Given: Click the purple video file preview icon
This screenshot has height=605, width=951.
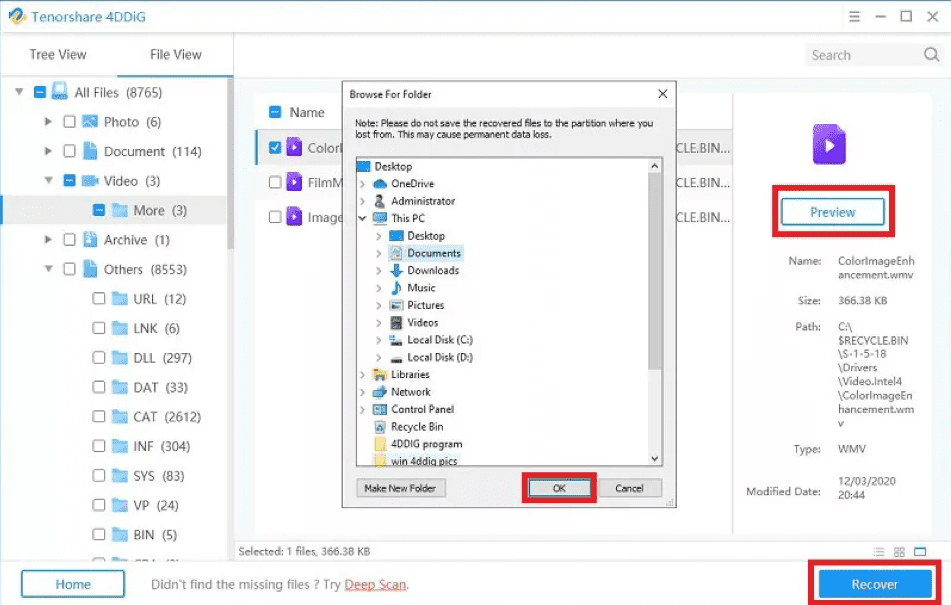Looking at the screenshot, I should pos(829,145).
